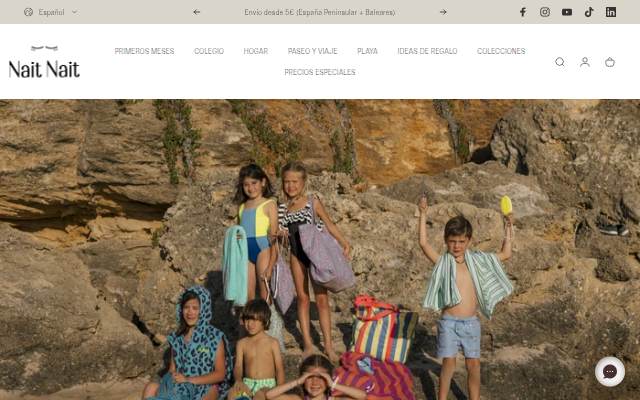Click the globe language icon

click(x=28, y=12)
